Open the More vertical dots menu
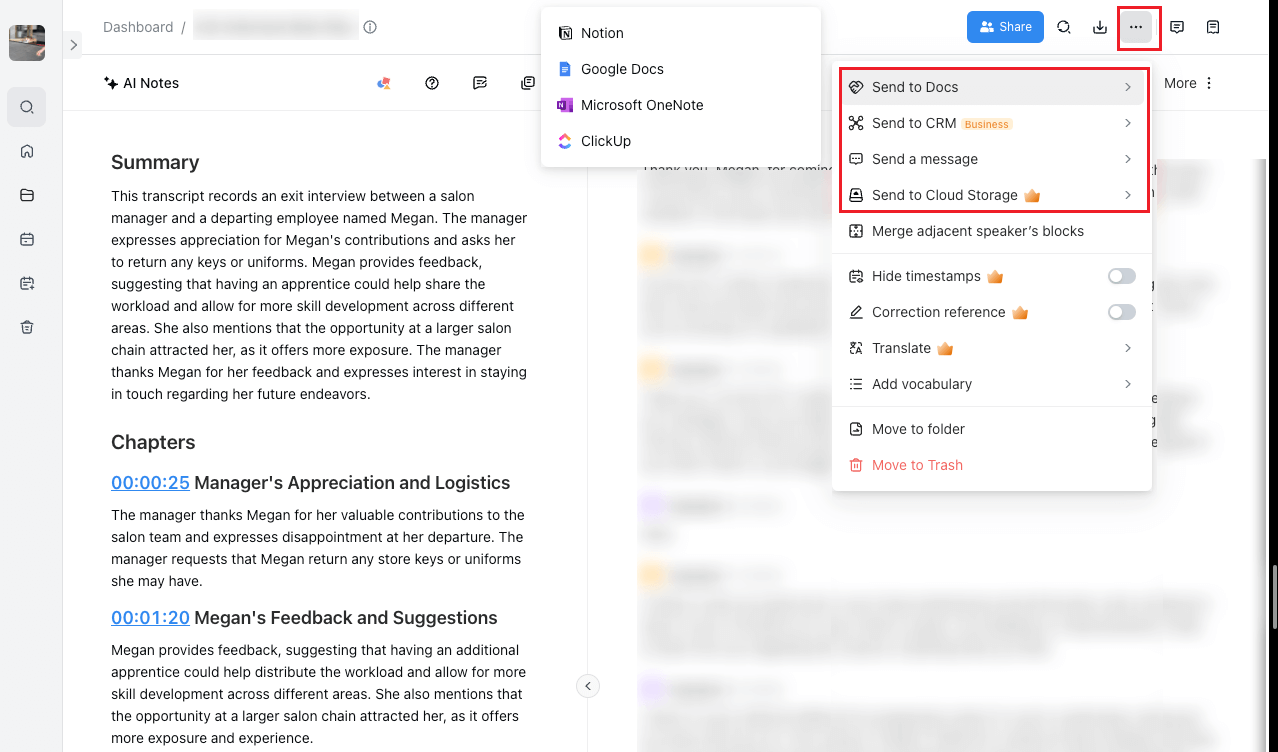The height and width of the screenshot is (752, 1278). tap(1189, 83)
